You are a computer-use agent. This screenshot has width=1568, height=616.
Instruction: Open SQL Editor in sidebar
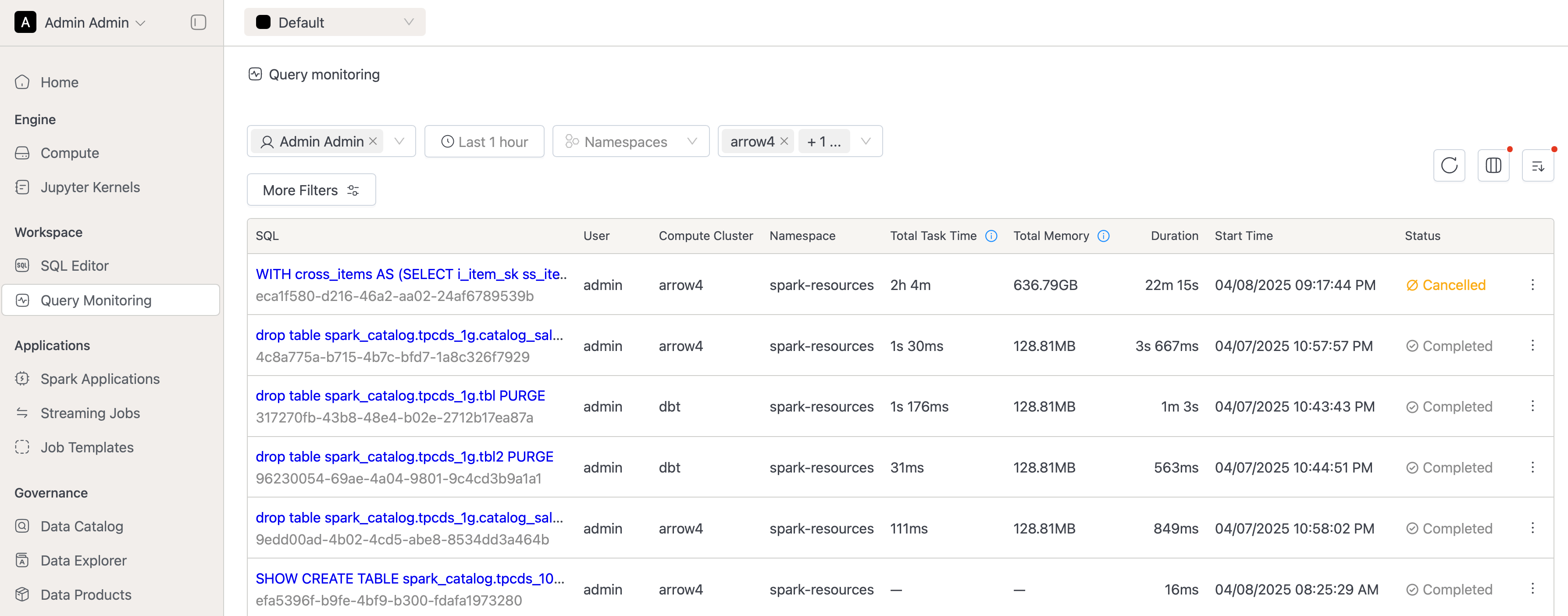[x=110, y=265]
